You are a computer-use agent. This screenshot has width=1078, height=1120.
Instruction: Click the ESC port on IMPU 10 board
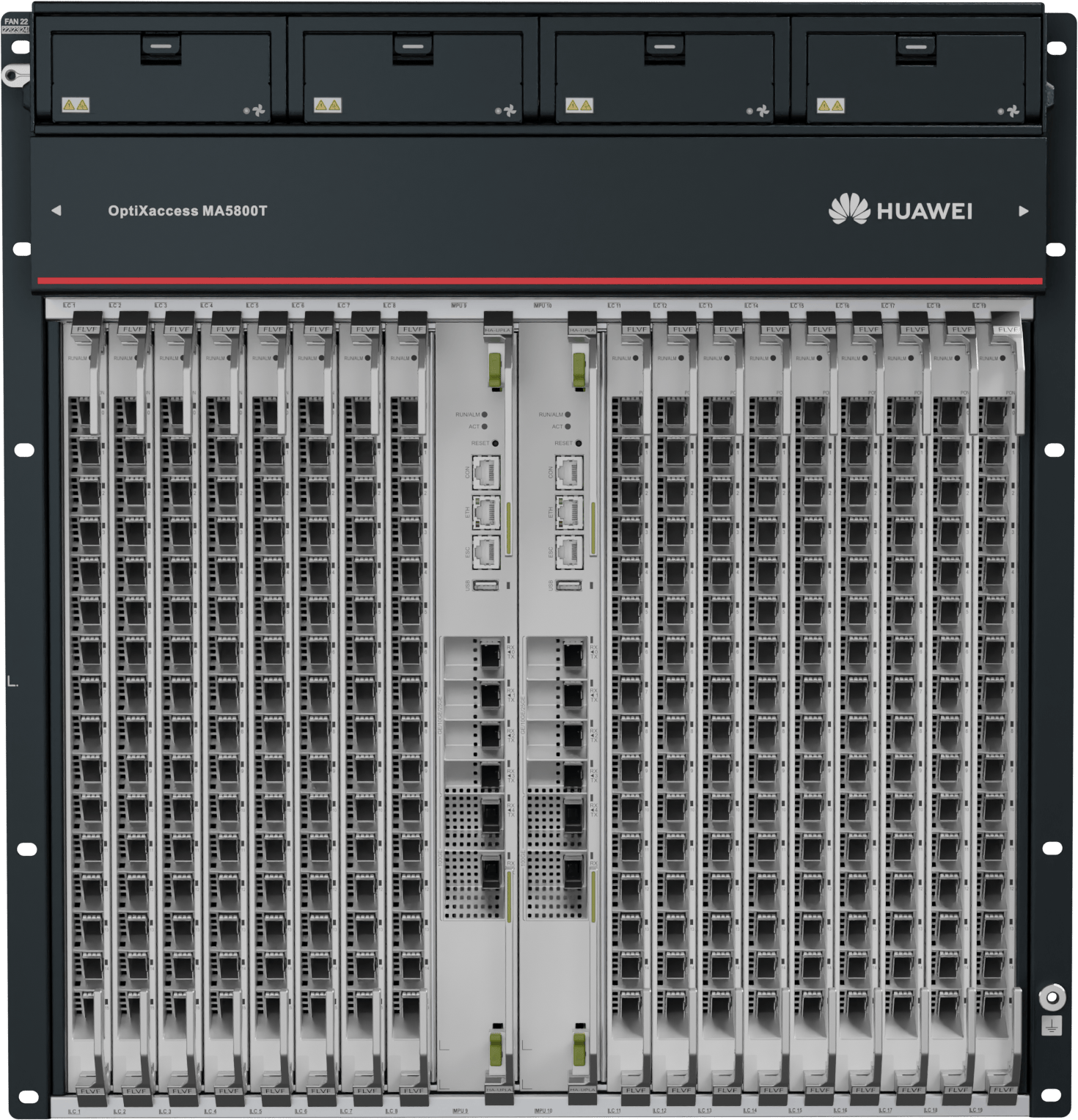pos(569,552)
